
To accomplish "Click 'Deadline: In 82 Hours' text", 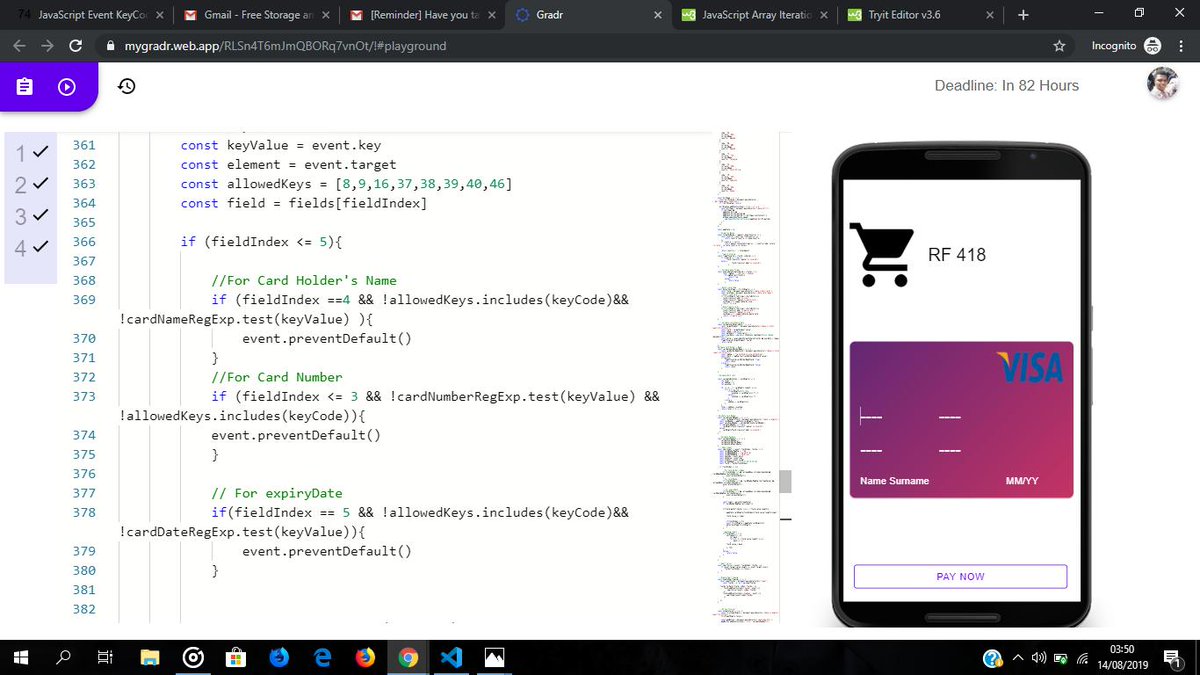I will pos(1007,86).
